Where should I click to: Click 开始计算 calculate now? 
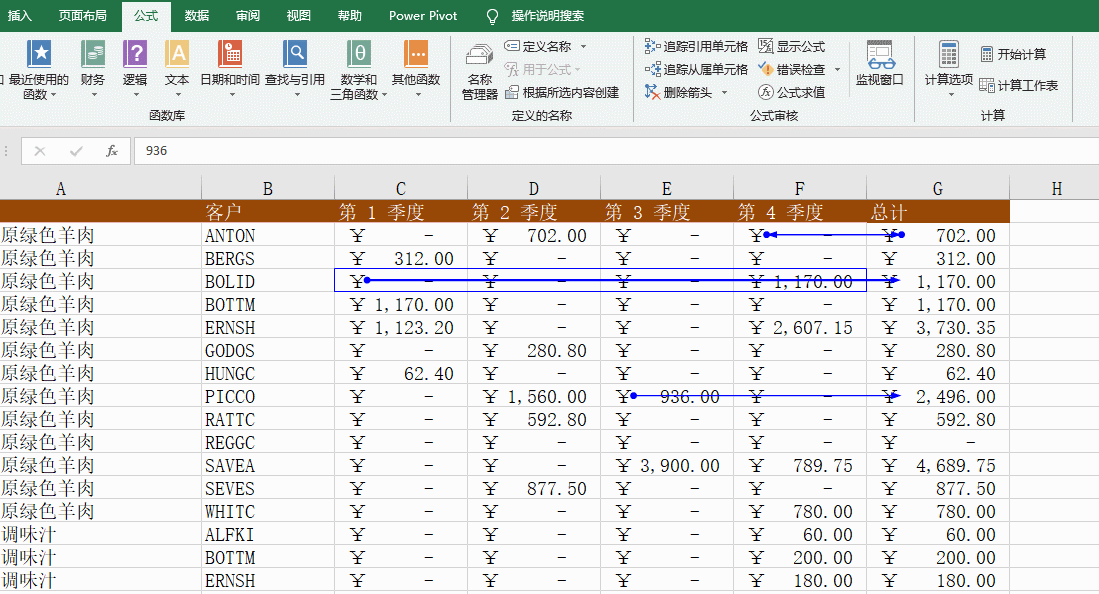pos(1013,54)
